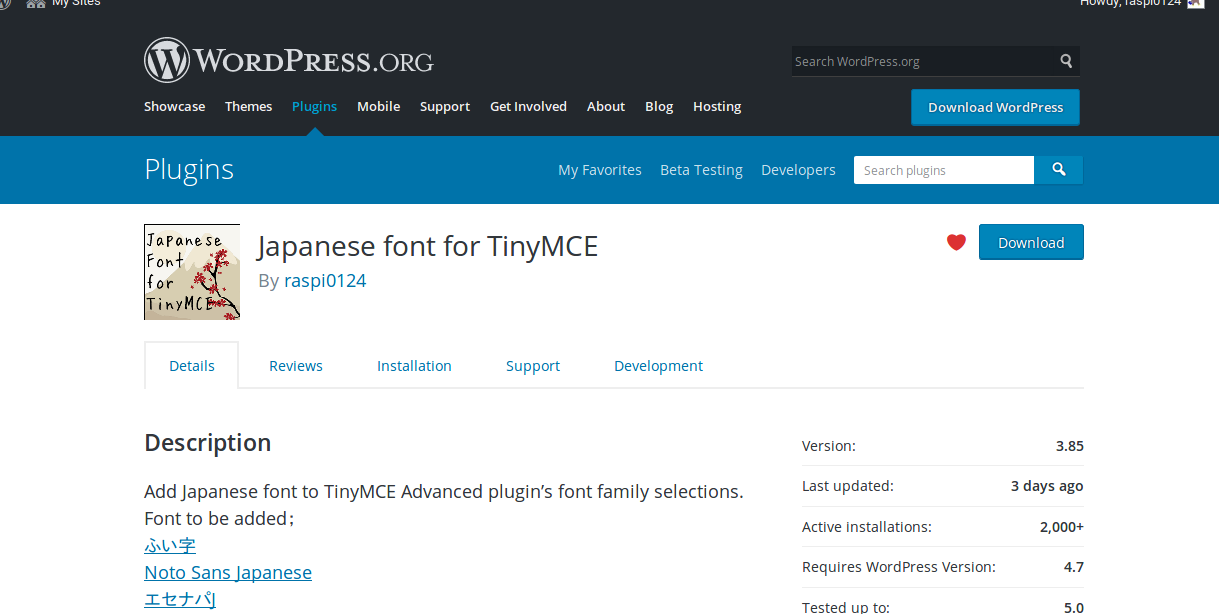The image size is (1219, 614).
Task: Click the user avatar in admin bar
Action: [x=1196, y=3]
